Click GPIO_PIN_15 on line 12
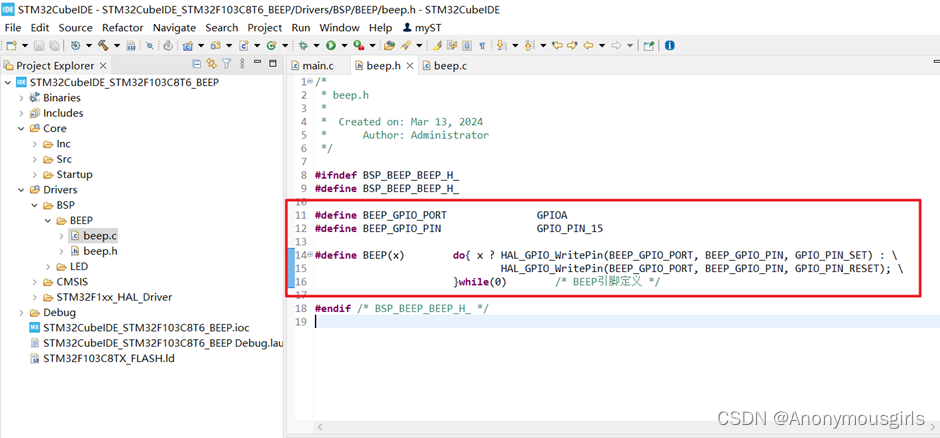The height and width of the screenshot is (438, 940). (x=570, y=228)
